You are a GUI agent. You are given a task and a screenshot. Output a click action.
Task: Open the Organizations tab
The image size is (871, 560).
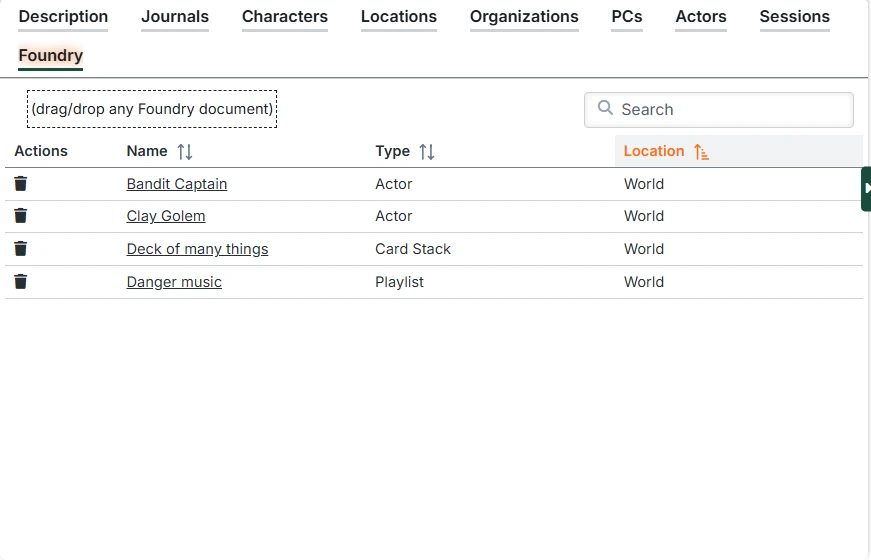coord(524,17)
